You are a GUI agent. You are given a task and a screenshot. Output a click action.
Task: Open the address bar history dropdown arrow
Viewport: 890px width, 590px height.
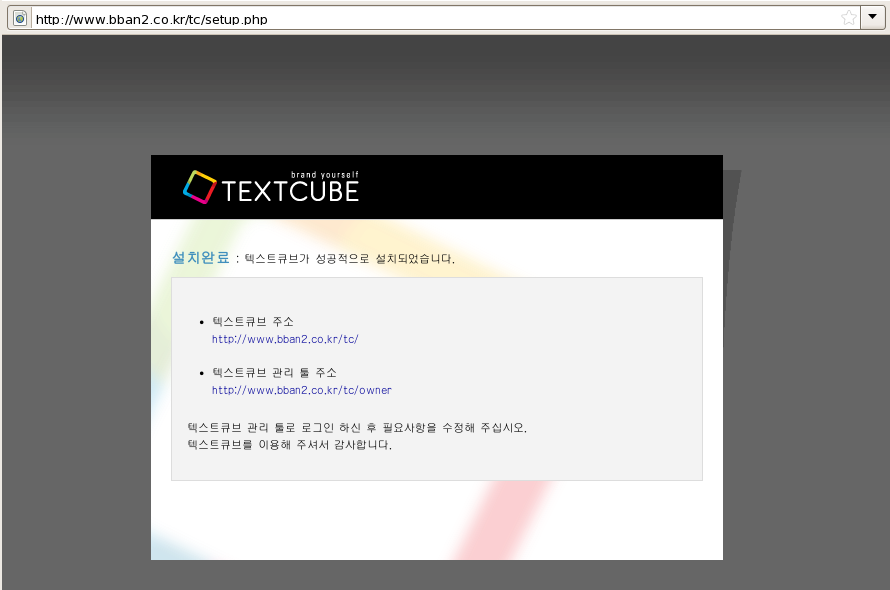(x=872, y=18)
